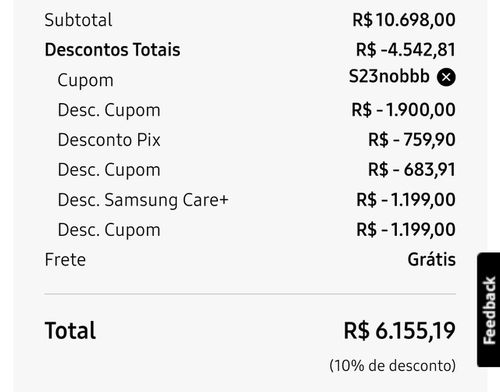This screenshot has width=500, height=392.
Task: Click the amount beside Desc. Samsung Care+
Action: (x=406, y=200)
